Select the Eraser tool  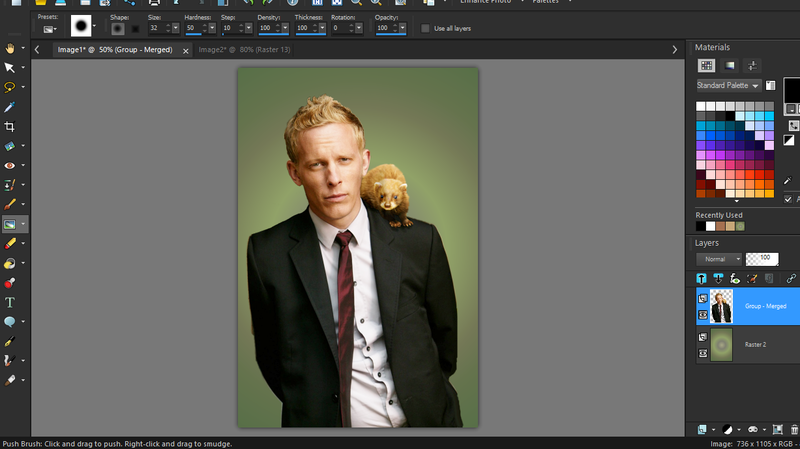click(x=10, y=243)
